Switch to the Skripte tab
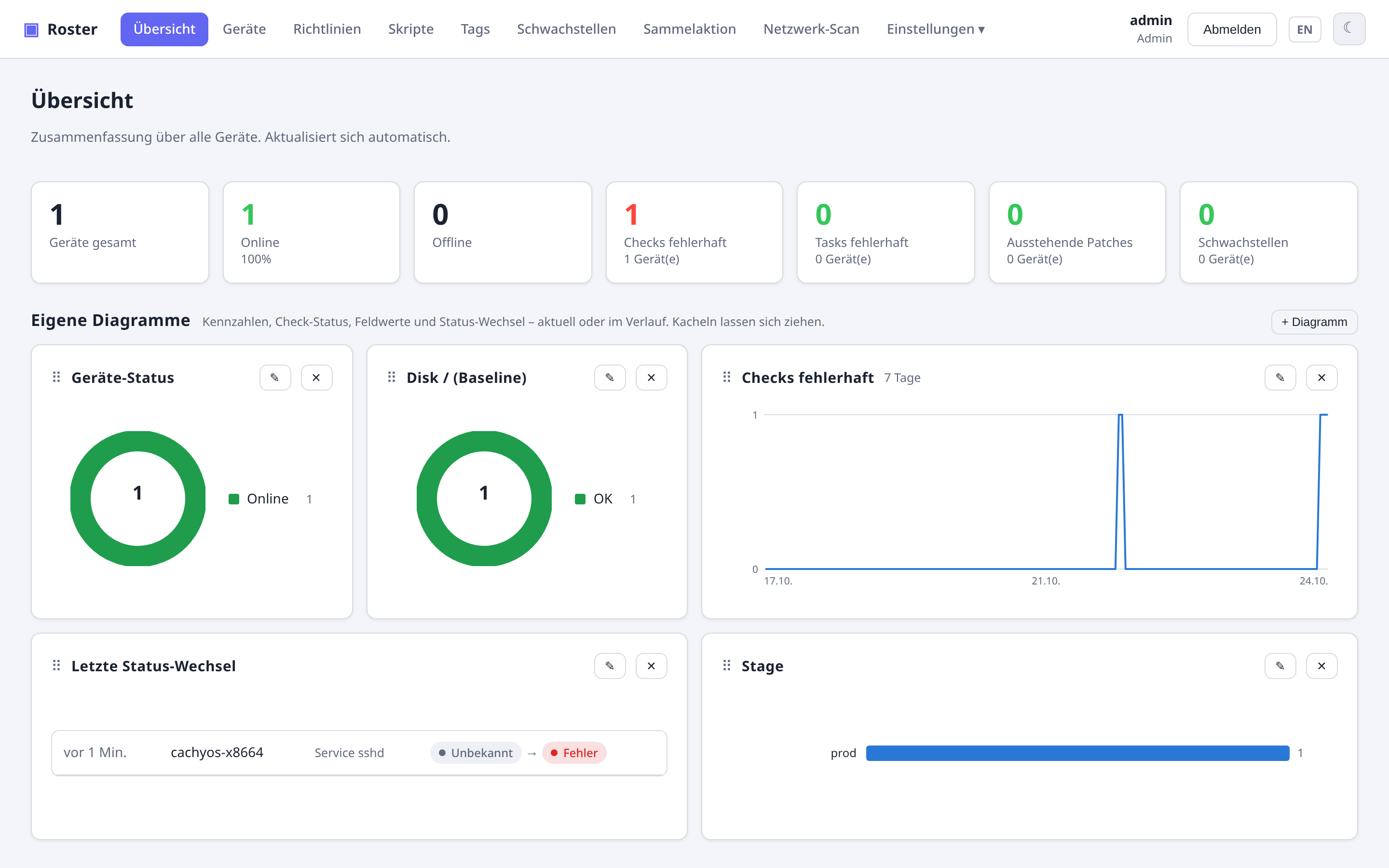This screenshot has height=868, width=1389. tap(411, 29)
